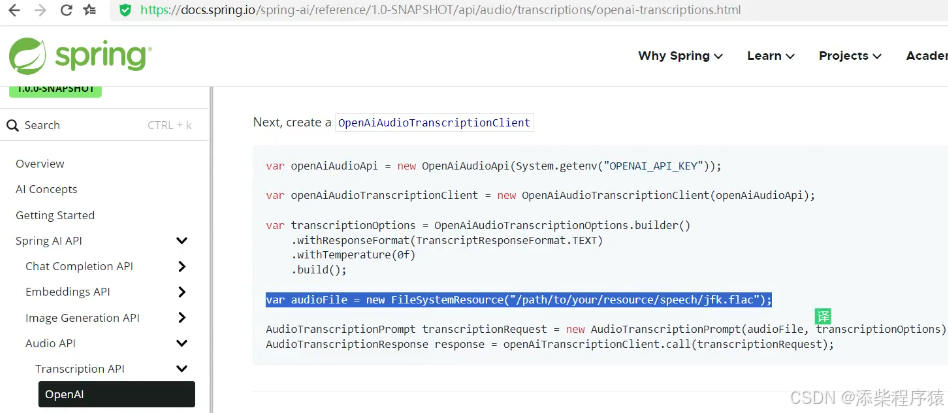Viewport: 948px width, 413px height.
Task: Collapse the Transcription API chevron
Action: (181, 369)
